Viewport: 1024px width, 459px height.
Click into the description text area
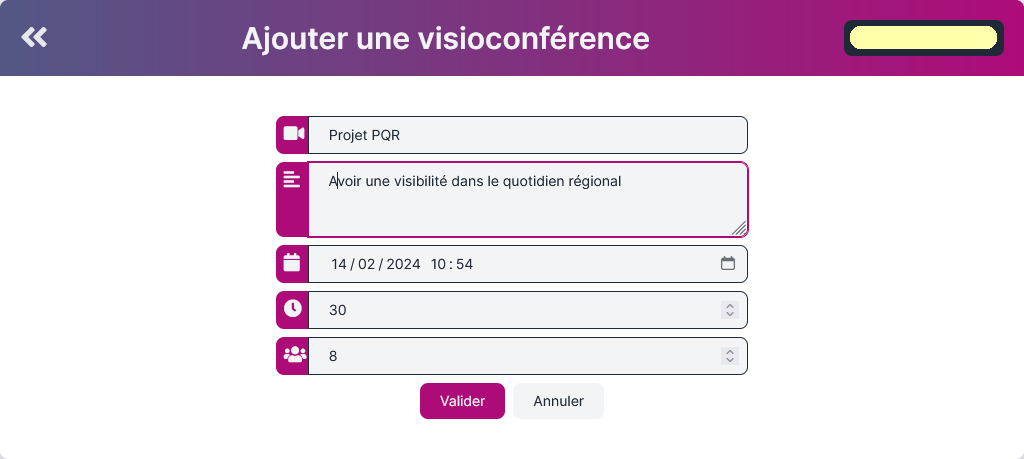click(528, 199)
